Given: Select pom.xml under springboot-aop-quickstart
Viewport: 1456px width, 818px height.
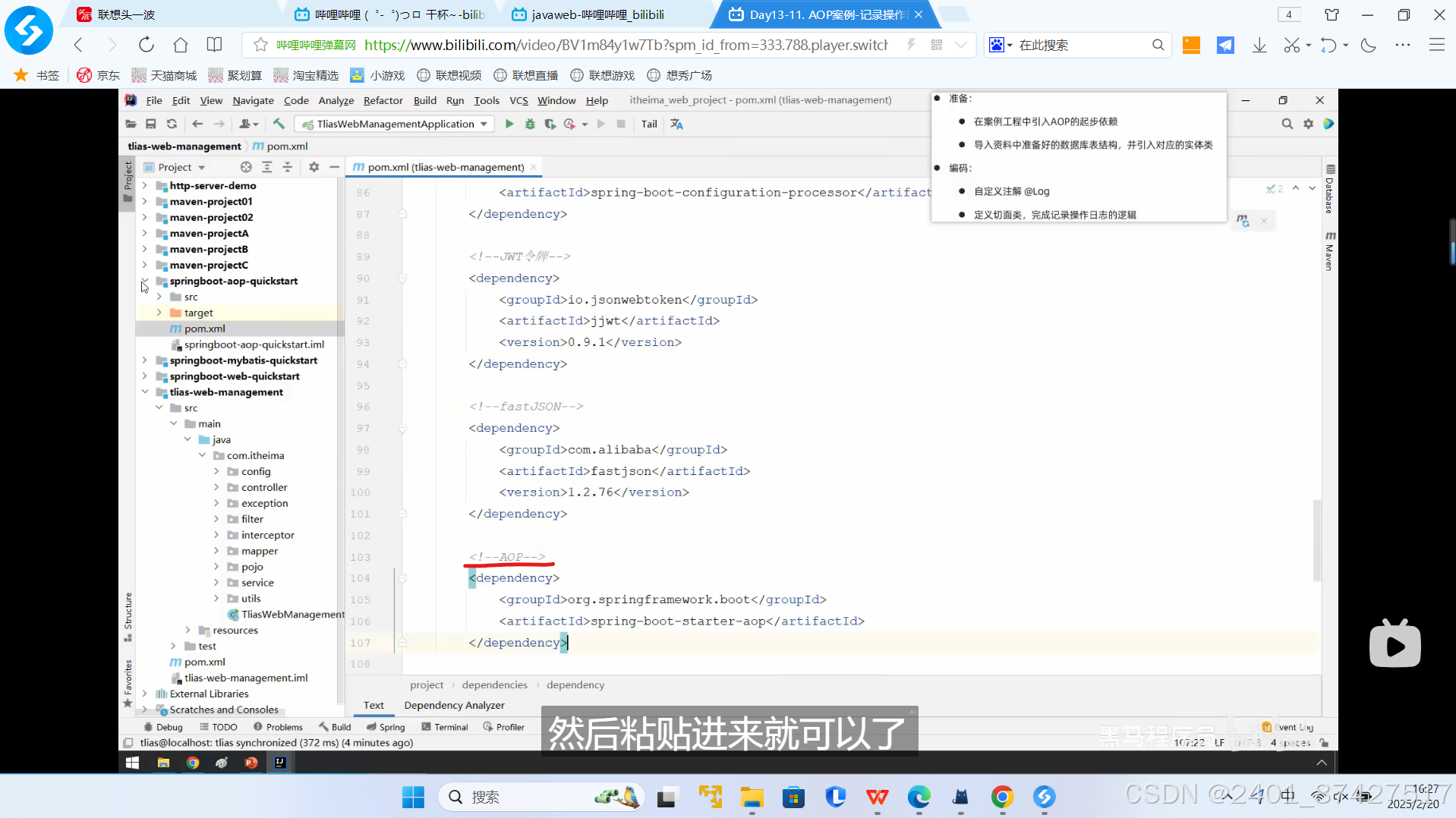Looking at the screenshot, I should pos(204,329).
